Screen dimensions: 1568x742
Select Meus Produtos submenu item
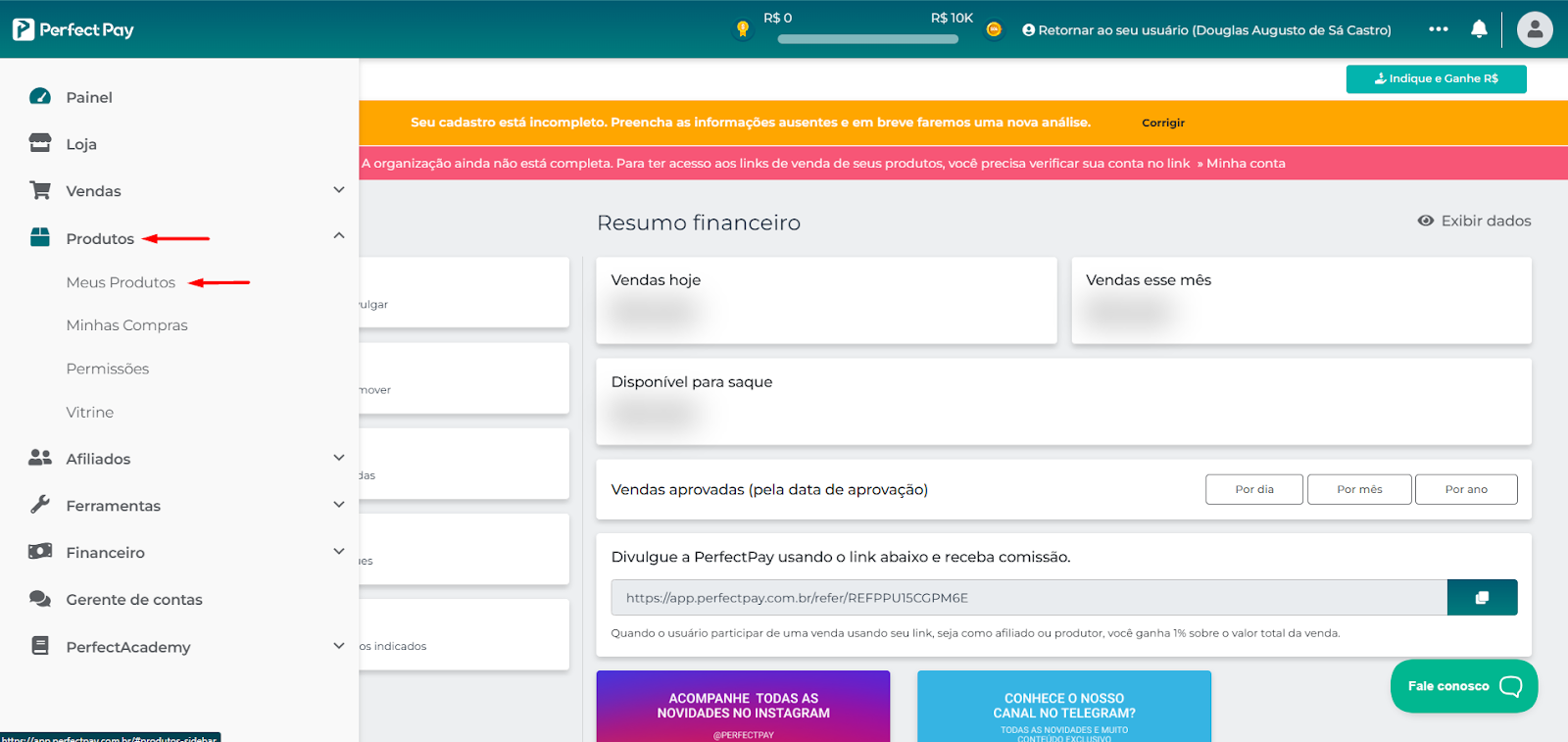[x=121, y=282]
